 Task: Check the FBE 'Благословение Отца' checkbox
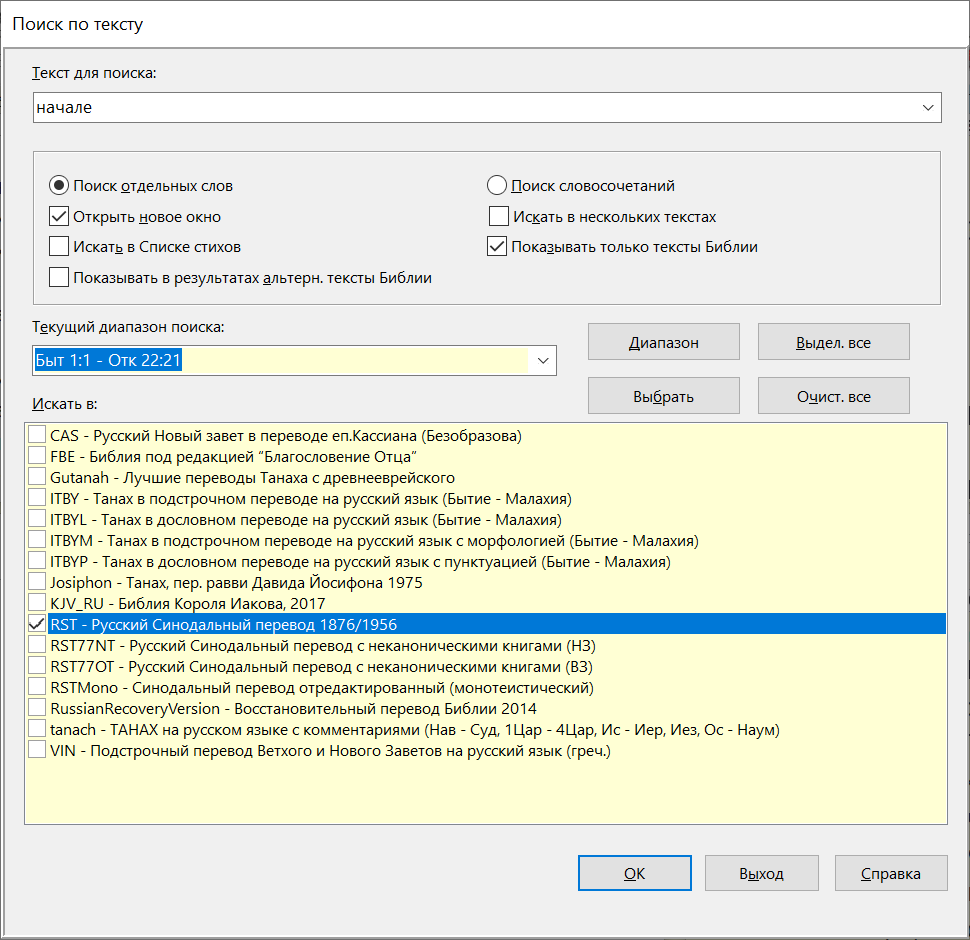coord(37,456)
